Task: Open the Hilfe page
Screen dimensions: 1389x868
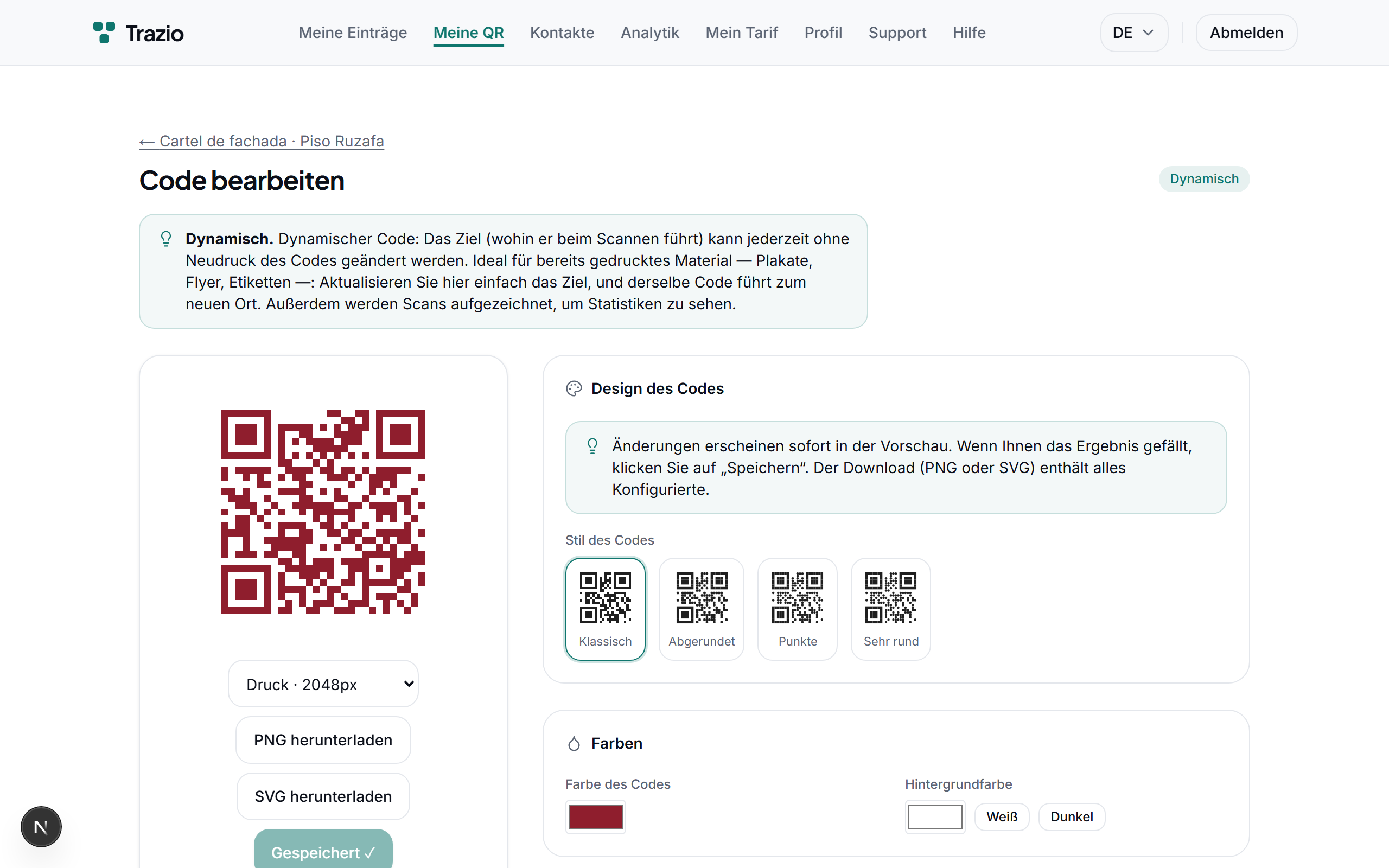Action: [x=969, y=33]
